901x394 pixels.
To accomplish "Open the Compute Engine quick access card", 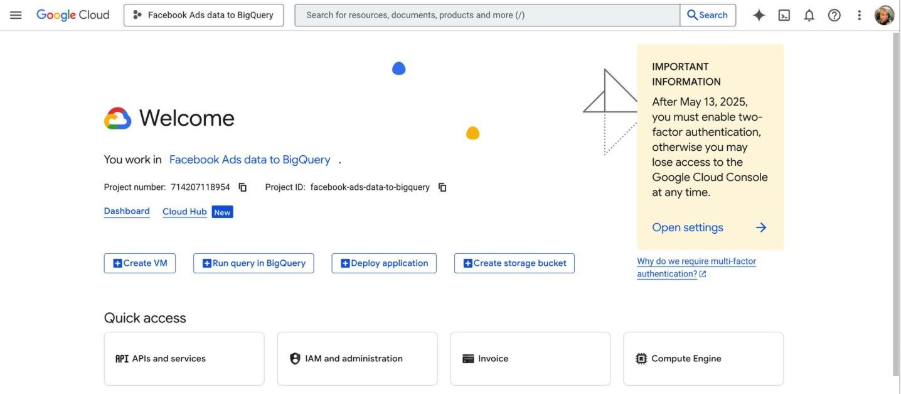I will pos(703,358).
